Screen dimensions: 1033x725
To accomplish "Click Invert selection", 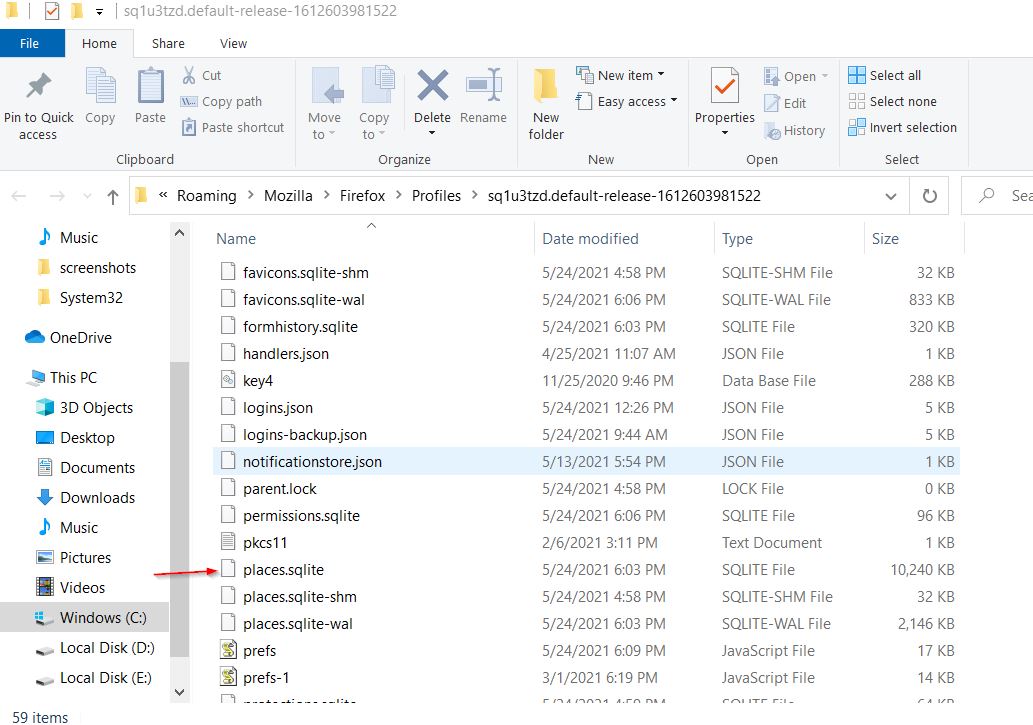I will 903,127.
